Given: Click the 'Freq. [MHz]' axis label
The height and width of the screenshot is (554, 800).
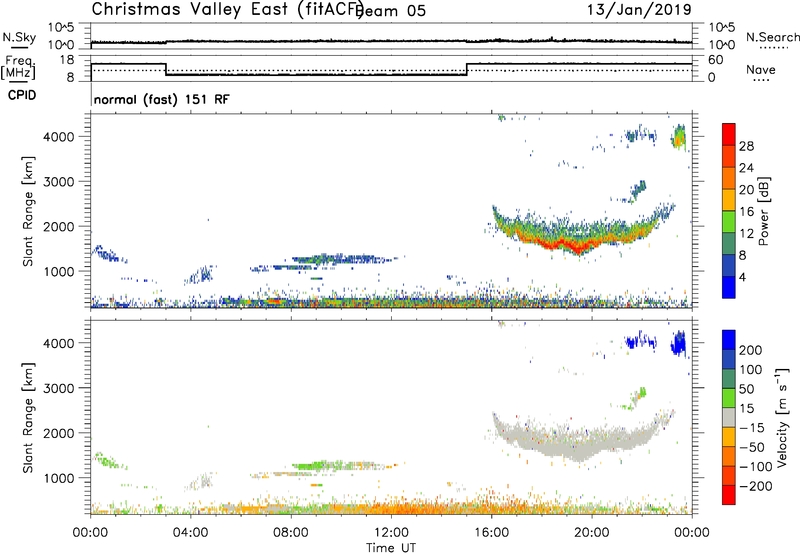Looking at the screenshot, I should point(18,67).
